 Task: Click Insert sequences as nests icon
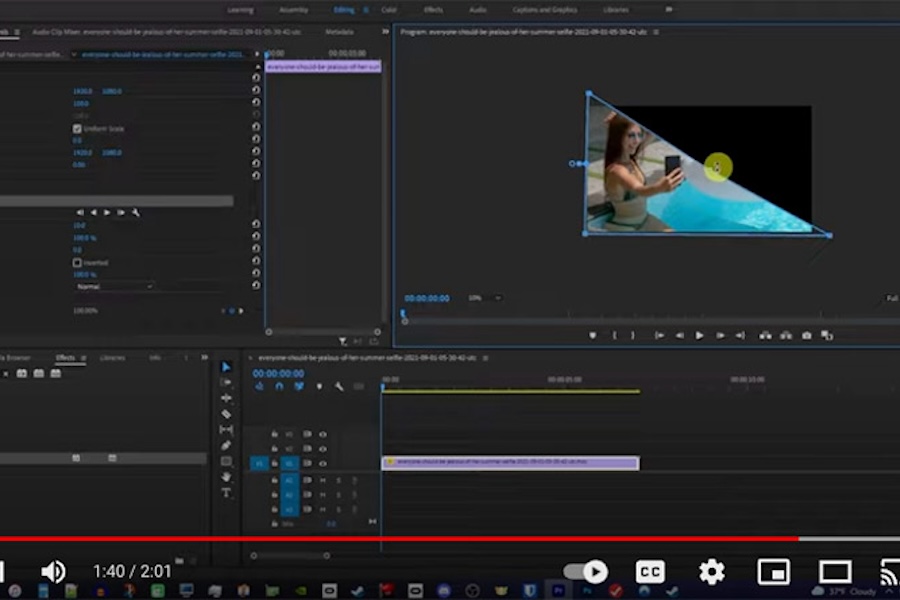[x=259, y=386]
